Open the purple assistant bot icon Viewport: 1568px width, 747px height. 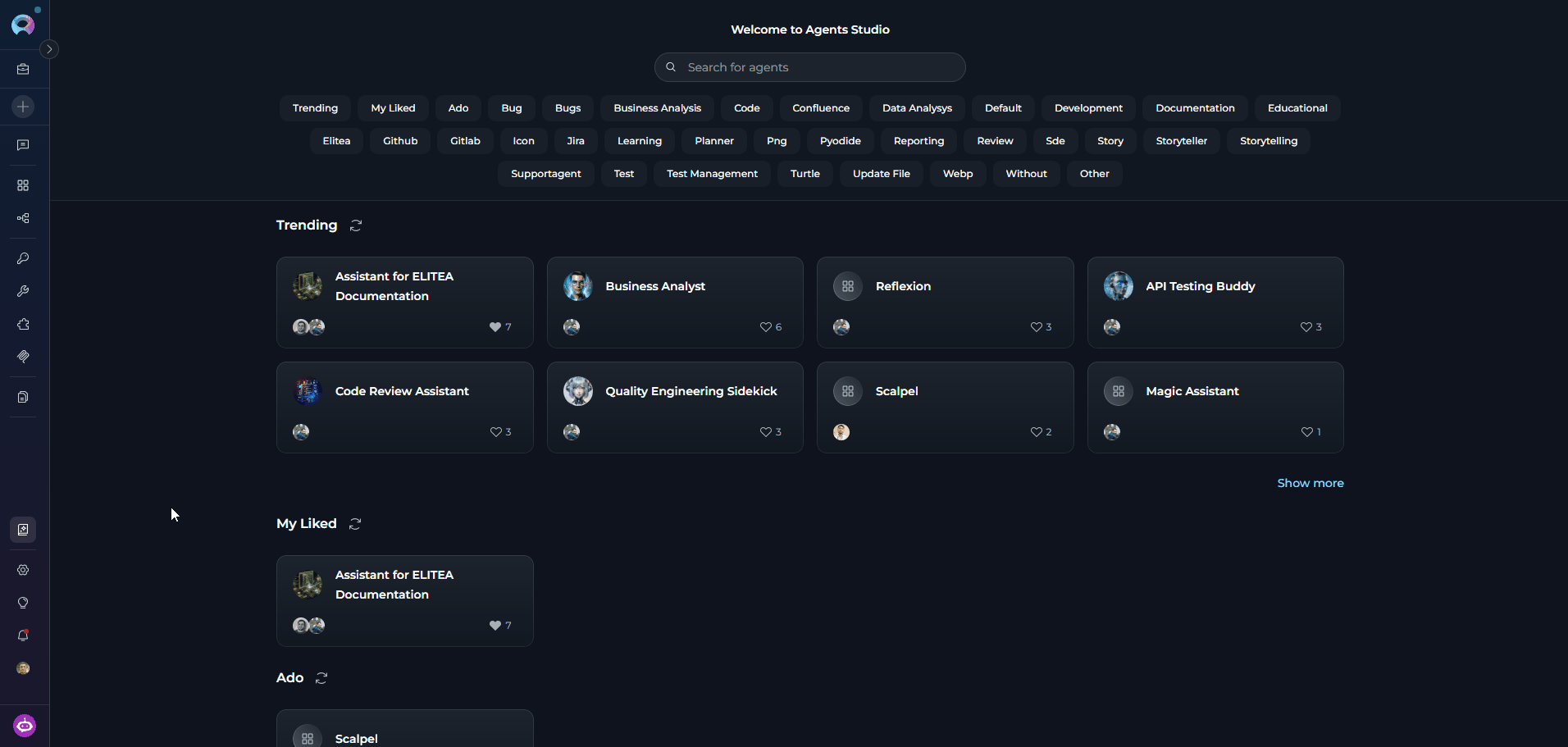click(25, 726)
